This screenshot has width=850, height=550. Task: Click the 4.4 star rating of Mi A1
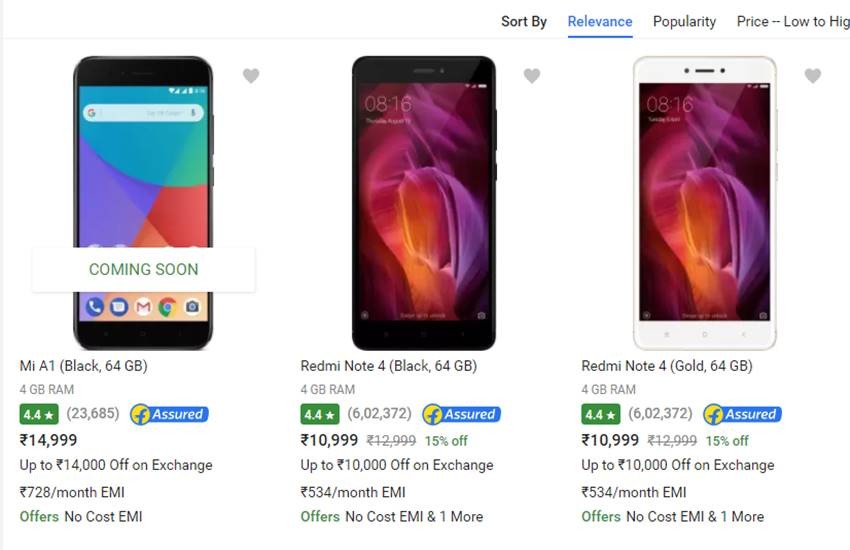[x=39, y=414]
